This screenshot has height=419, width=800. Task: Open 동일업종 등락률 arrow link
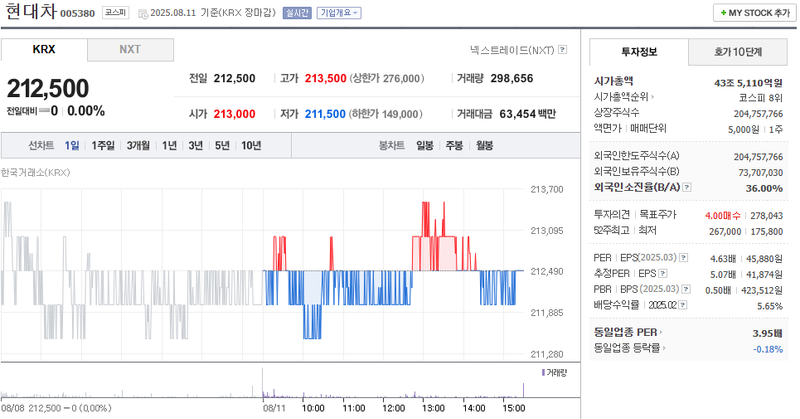pos(664,348)
